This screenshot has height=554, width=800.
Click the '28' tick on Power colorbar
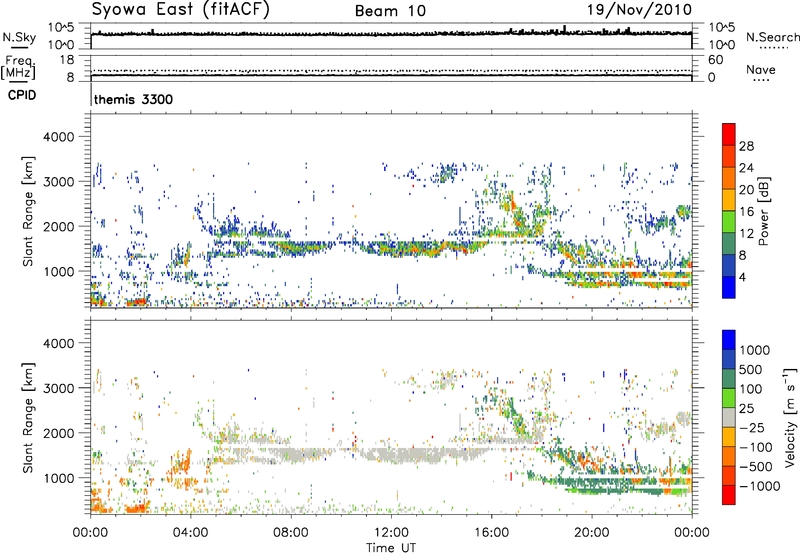746,146
